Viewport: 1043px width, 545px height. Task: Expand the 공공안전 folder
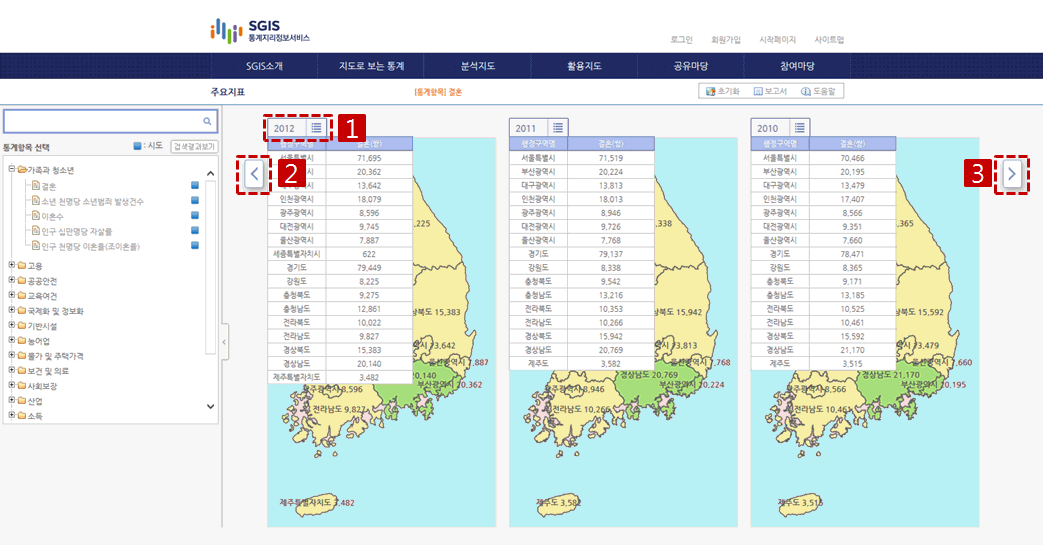pyautogui.click(x=11, y=280)
